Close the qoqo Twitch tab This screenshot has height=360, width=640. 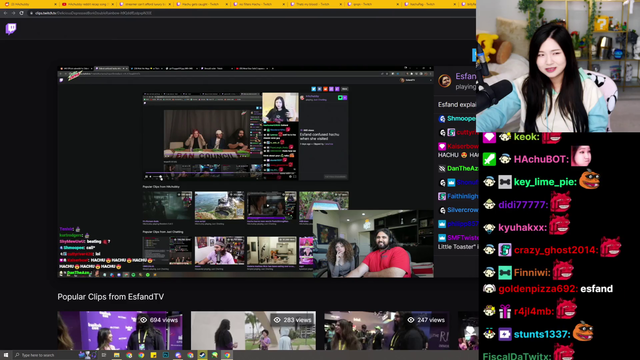pos(398,4)
